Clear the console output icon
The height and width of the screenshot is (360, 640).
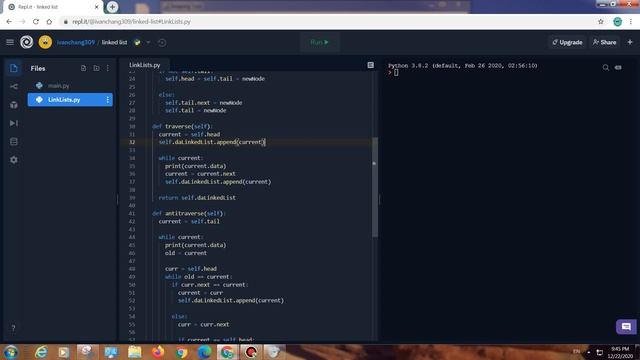point(618,67)
